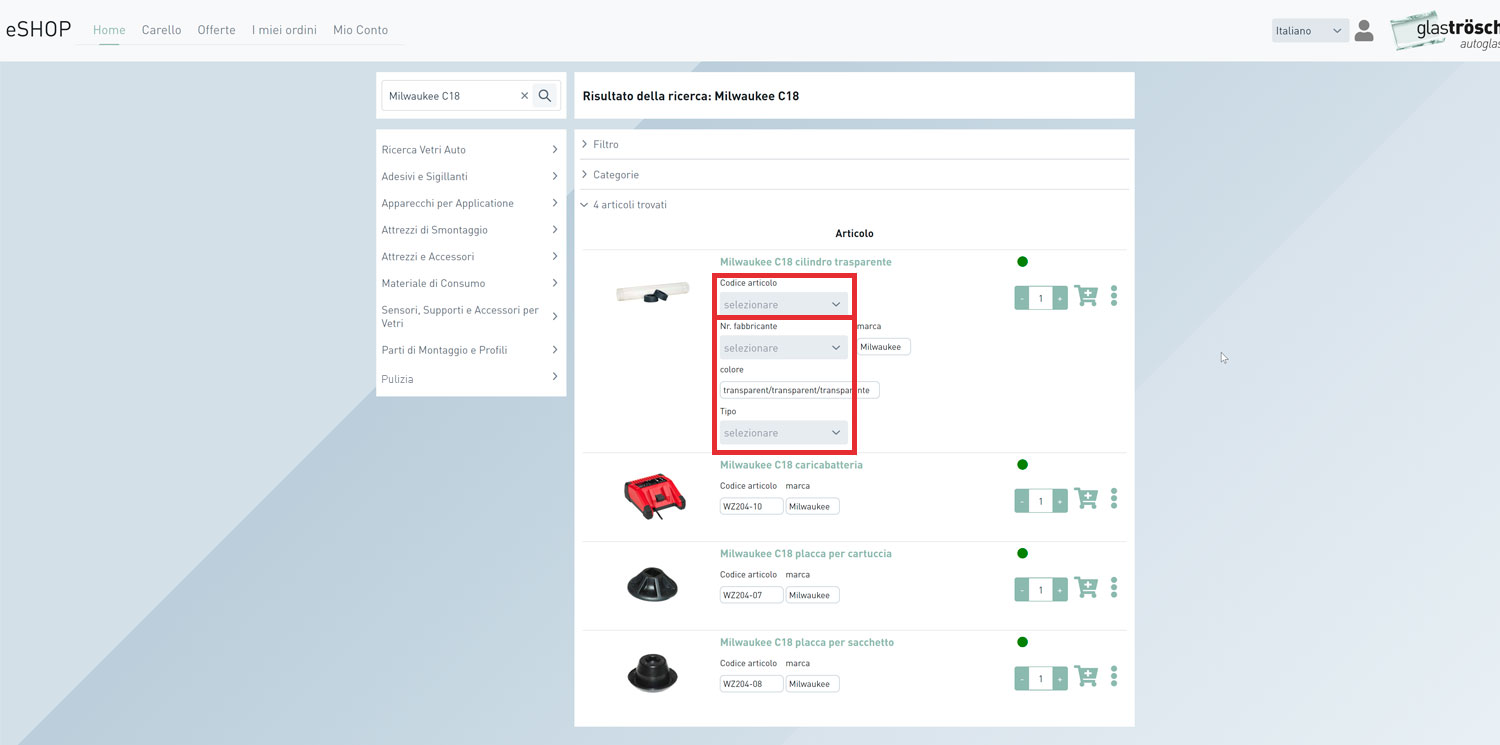Click the Articolo column header
This screenshot has width=1500, height=745.
(x=854, y=233)
